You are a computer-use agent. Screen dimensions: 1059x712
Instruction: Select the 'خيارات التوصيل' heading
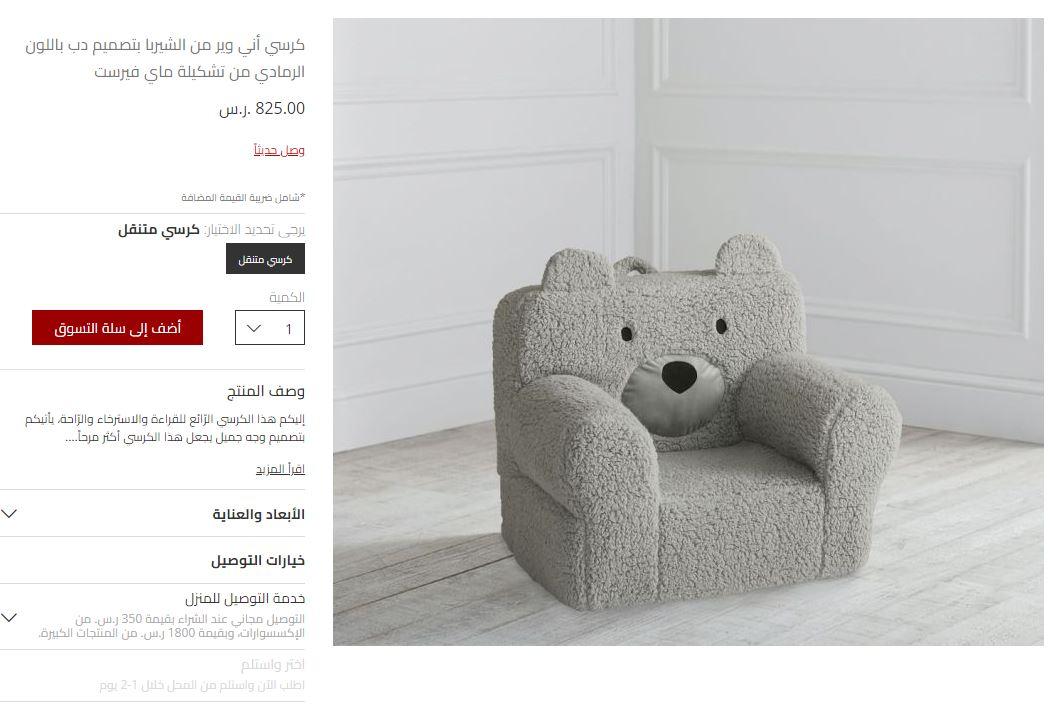(x=258, y=561)
